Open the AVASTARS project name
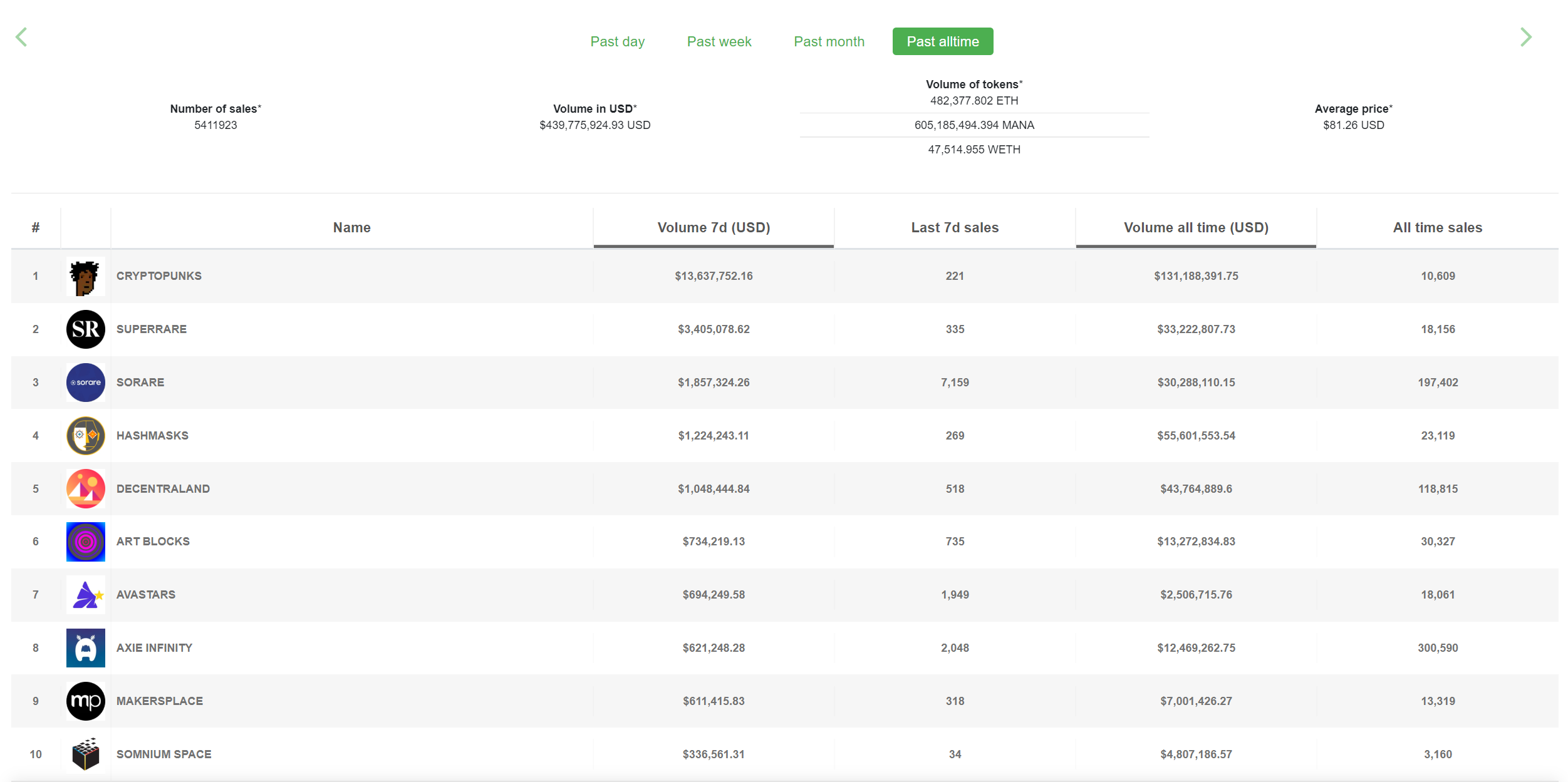The width and height of the screenshot is (1568, 782). tap(146, 595)
